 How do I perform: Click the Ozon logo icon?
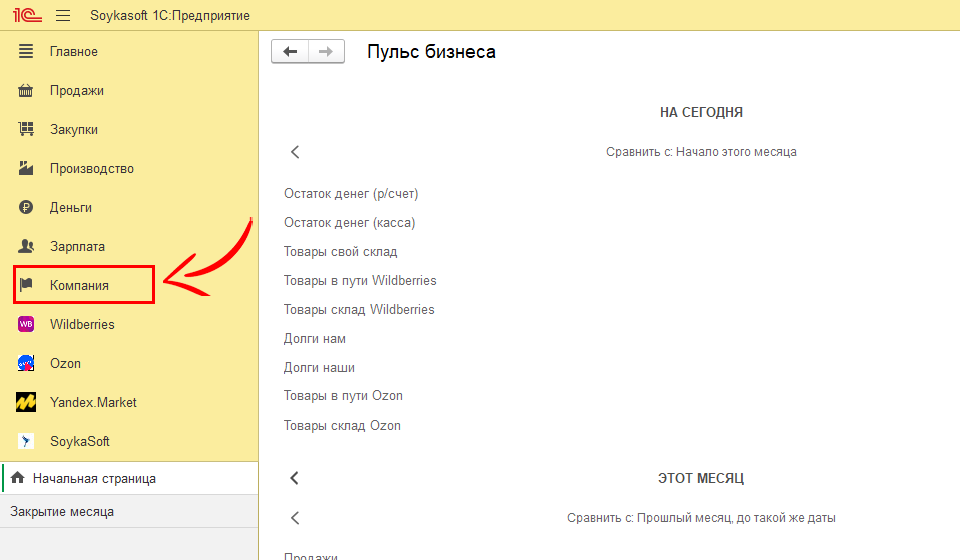click(x=27, y=364)
